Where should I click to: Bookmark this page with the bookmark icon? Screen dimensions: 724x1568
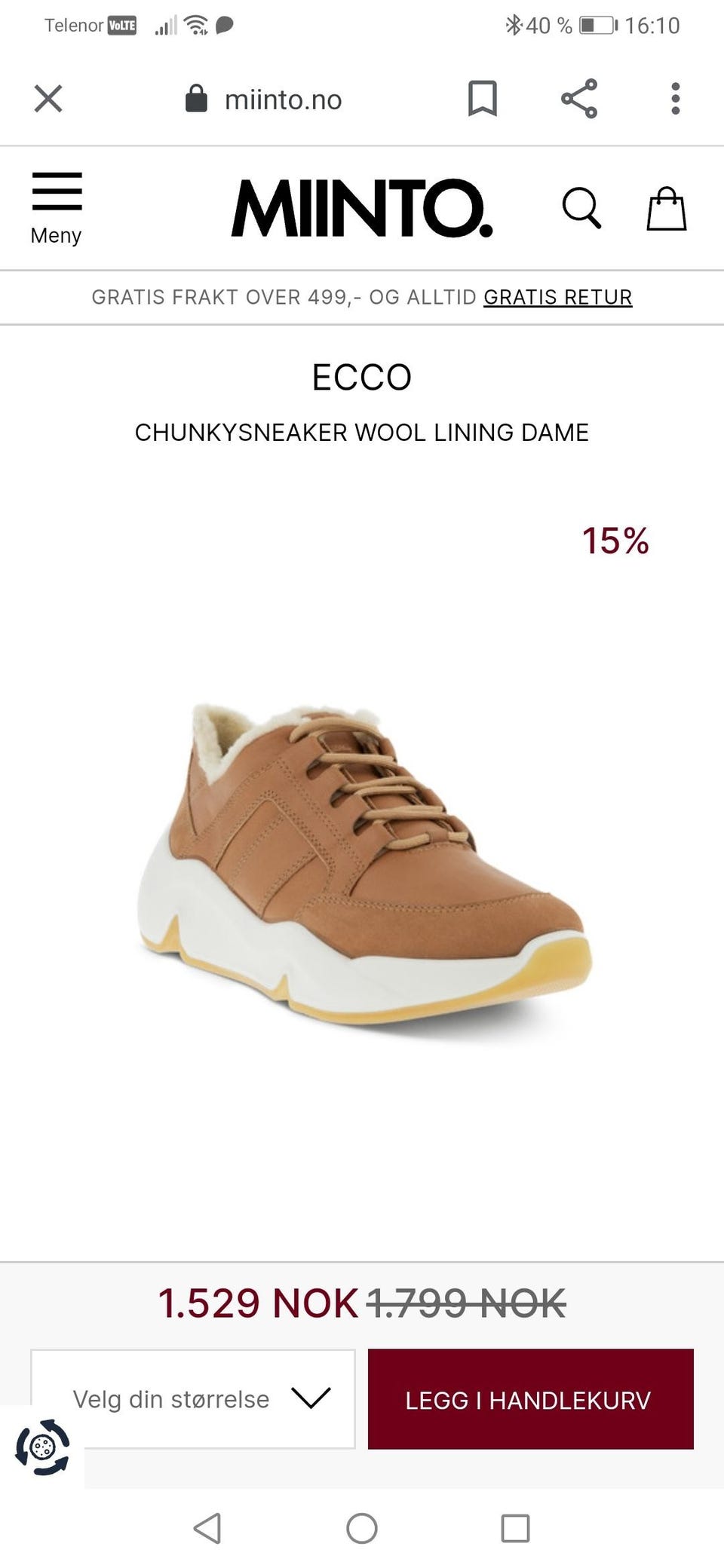click(483, 99)
